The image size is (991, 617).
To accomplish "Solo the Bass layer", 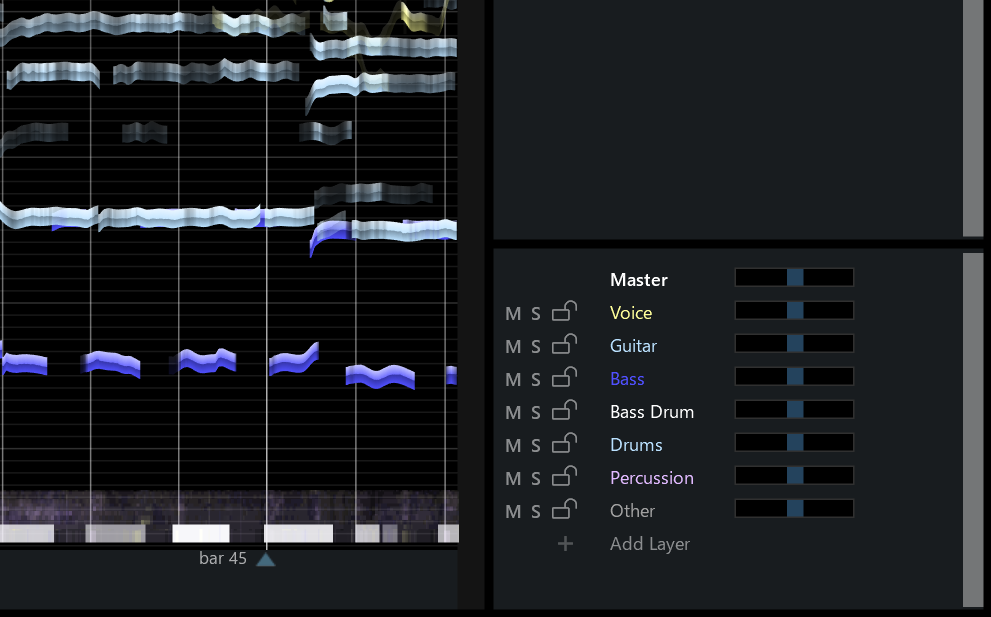I will click(536, 379).
